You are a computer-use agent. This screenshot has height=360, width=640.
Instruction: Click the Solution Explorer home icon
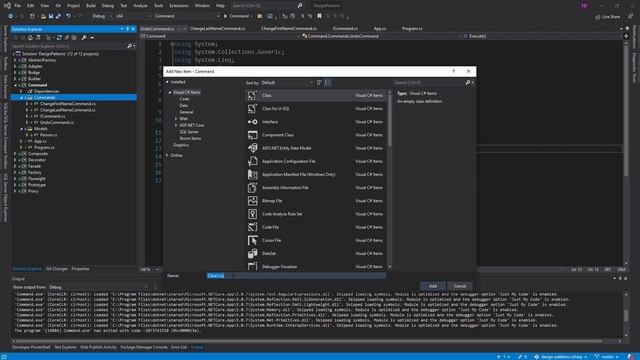tap(30, 38)
